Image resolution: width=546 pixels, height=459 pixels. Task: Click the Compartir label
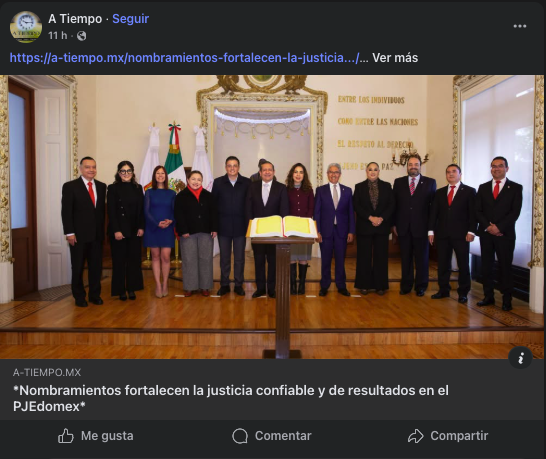pyautogui.click(x=459, y=436)
